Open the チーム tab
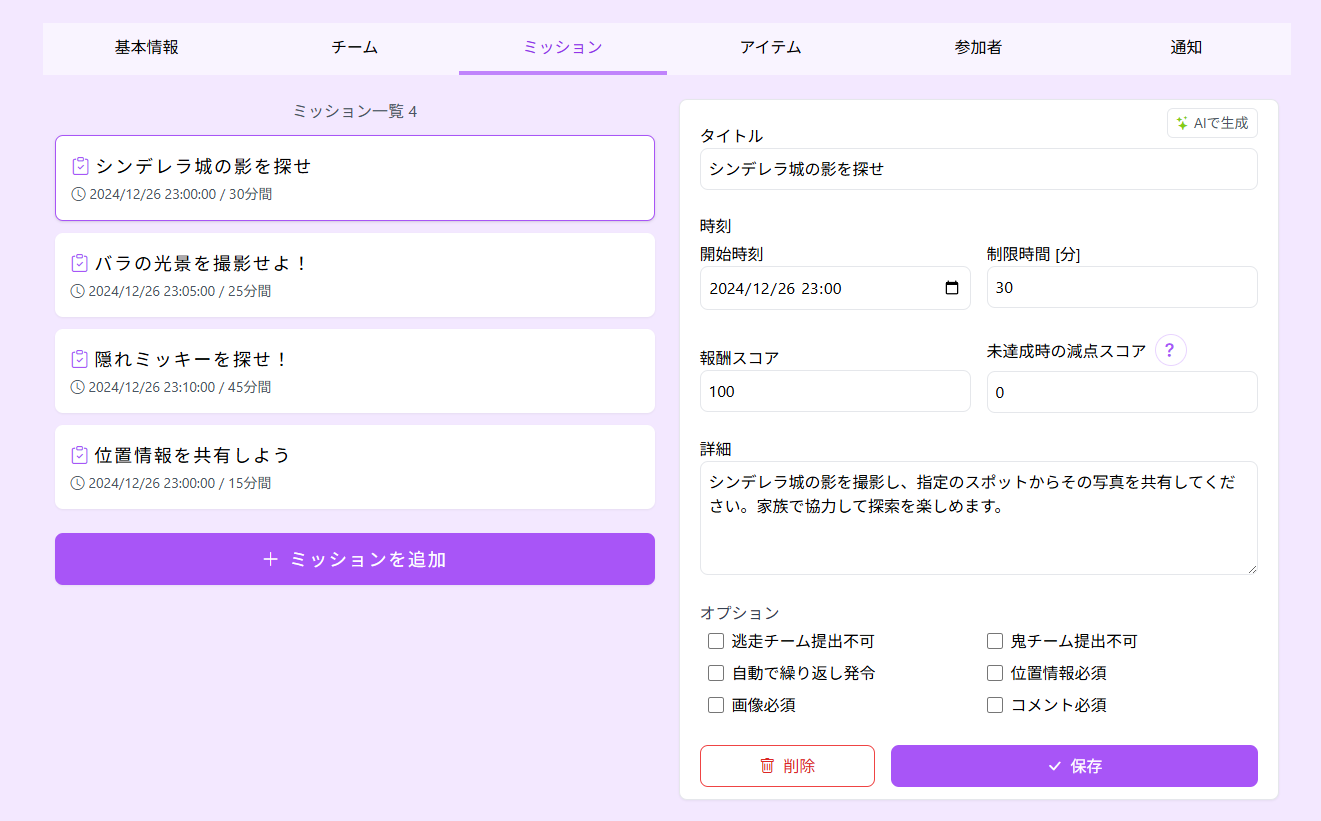 (355, 48)
